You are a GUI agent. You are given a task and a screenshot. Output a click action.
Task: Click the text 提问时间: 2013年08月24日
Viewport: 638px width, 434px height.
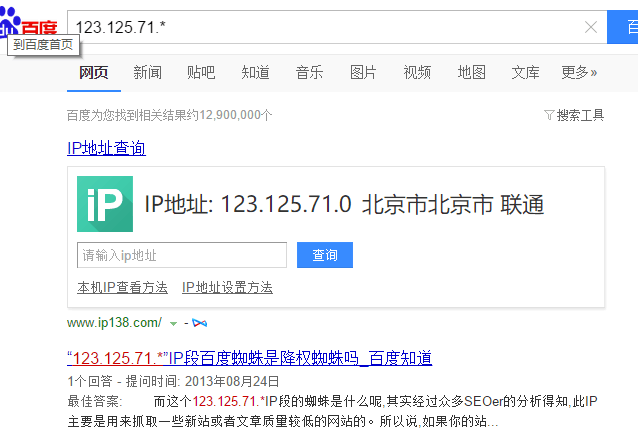click(x=202, y=382)
